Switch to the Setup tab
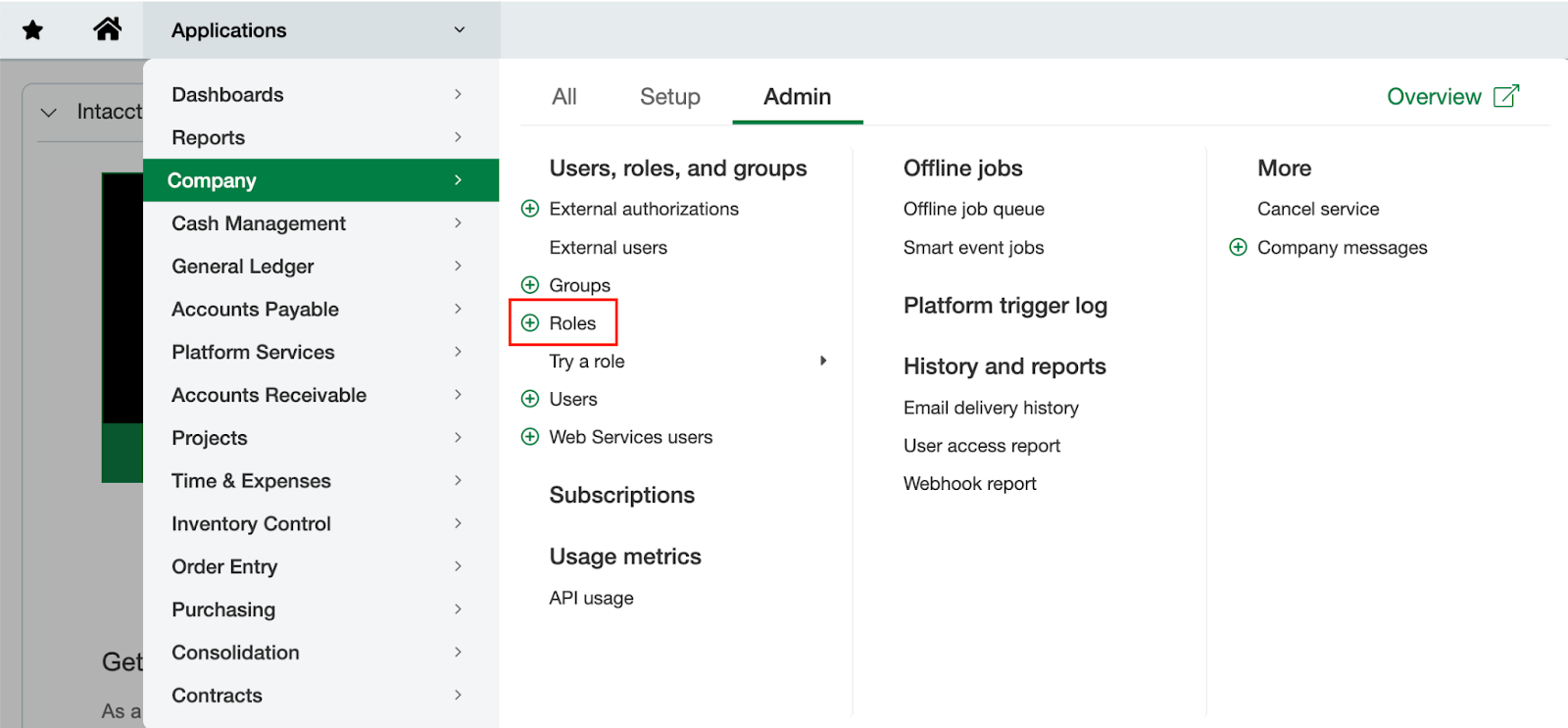Screen dimensions: 1568x728 pyautogui.click(x=670, y=97)
